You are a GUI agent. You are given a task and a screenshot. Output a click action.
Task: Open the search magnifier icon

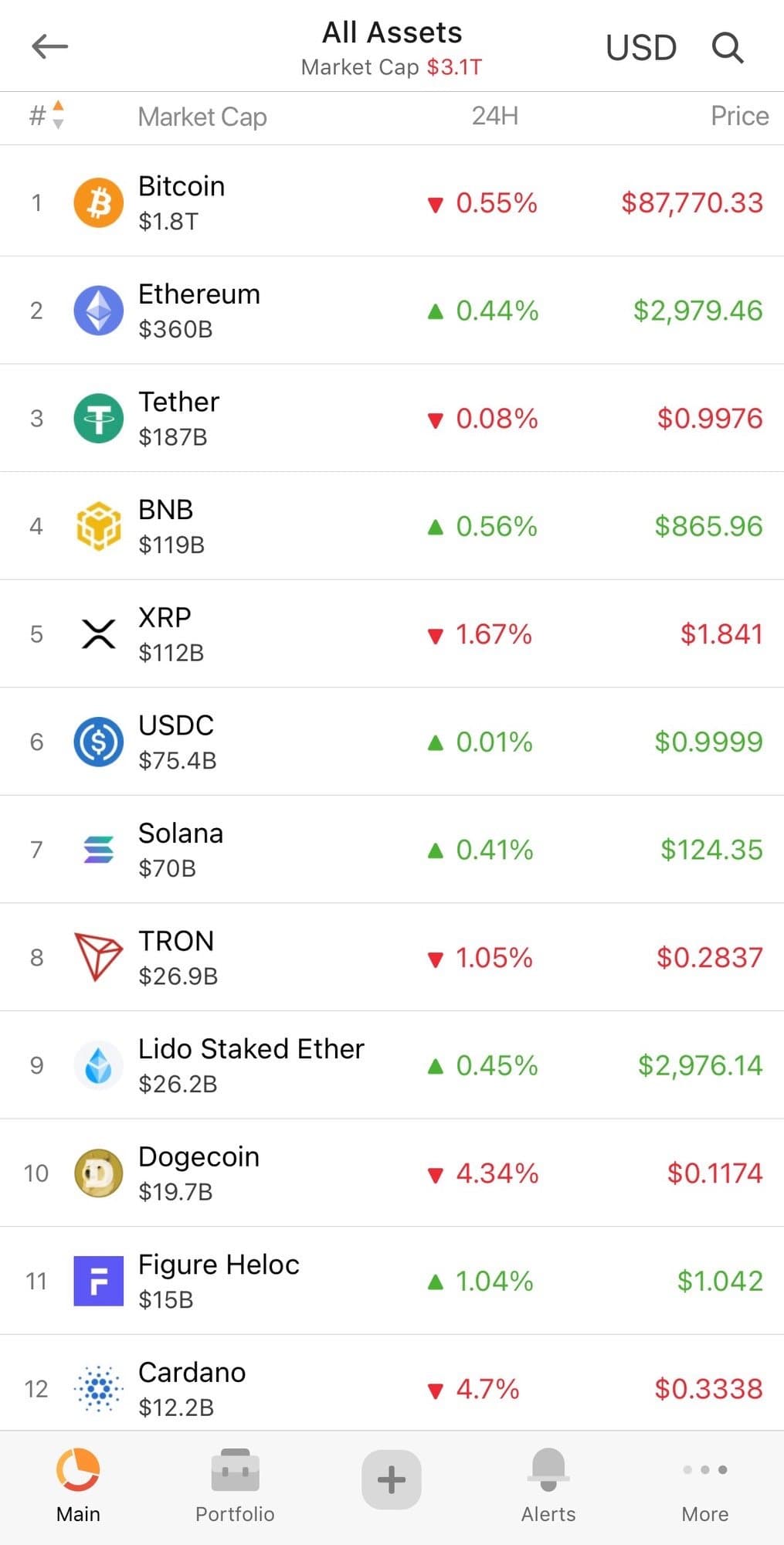[x=727, y=48]
